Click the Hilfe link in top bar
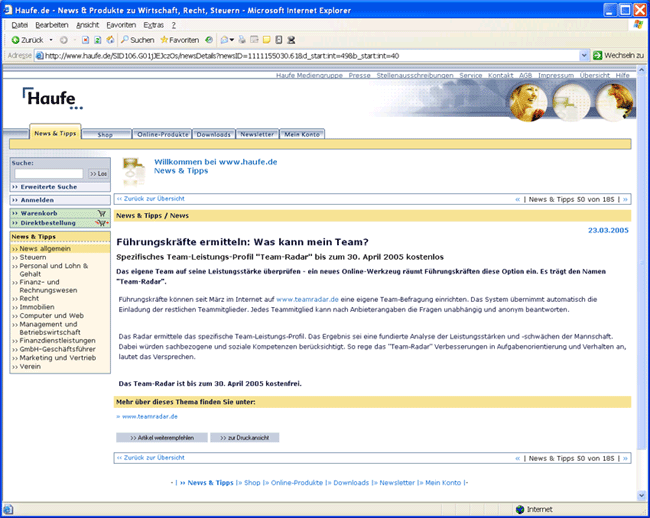The width and height of the screenshot is (650, 518). [622, 75]
